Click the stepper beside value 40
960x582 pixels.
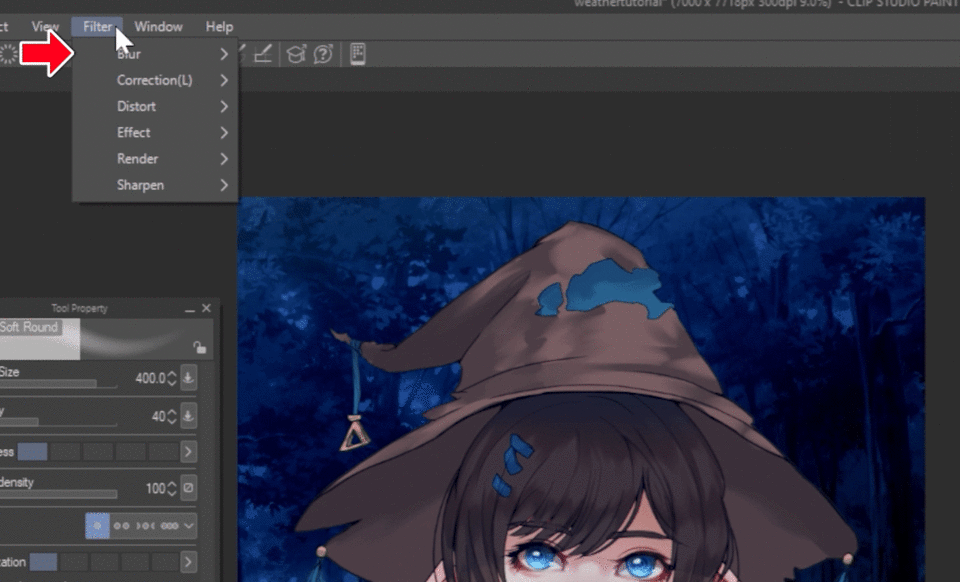click(172, 416)
